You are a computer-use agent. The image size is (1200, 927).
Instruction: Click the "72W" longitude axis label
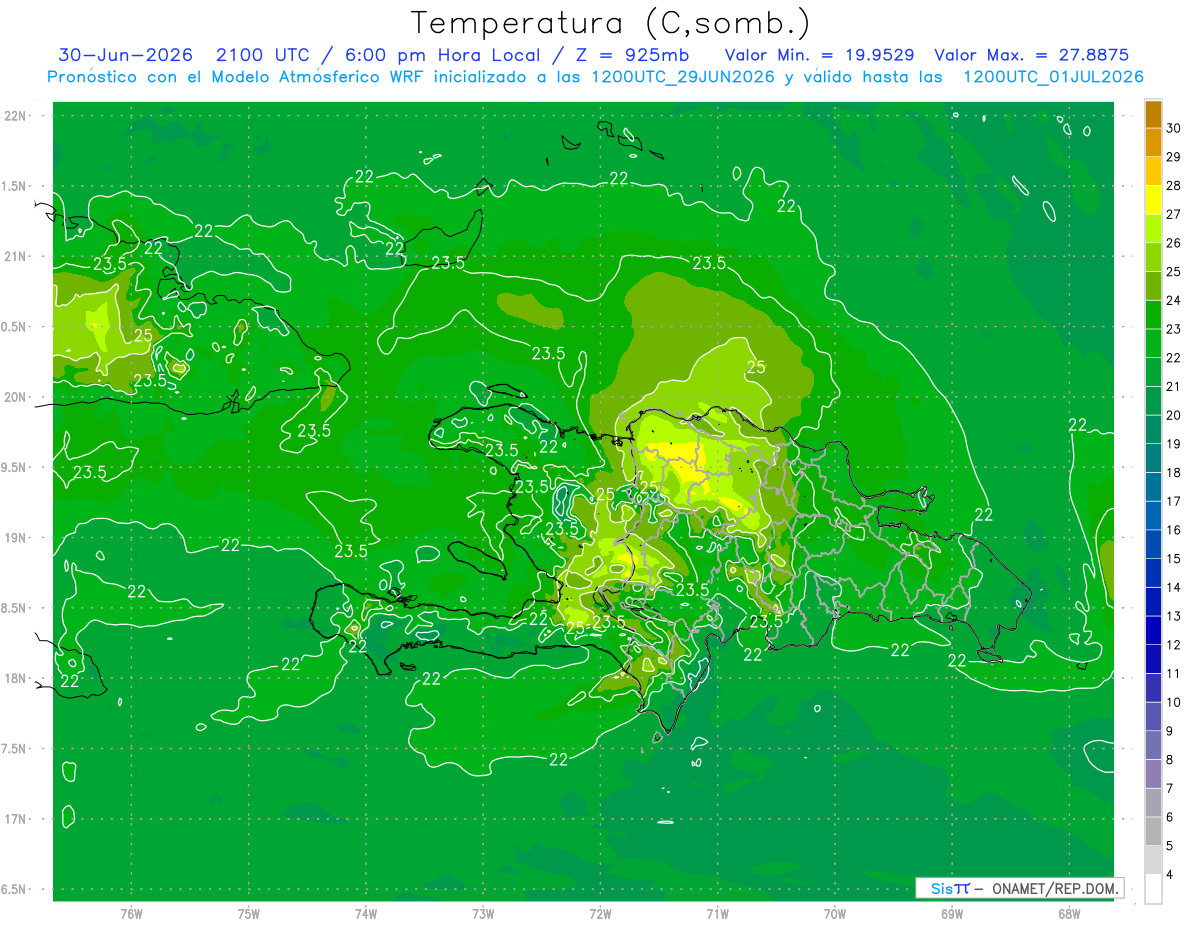[600, 913]
